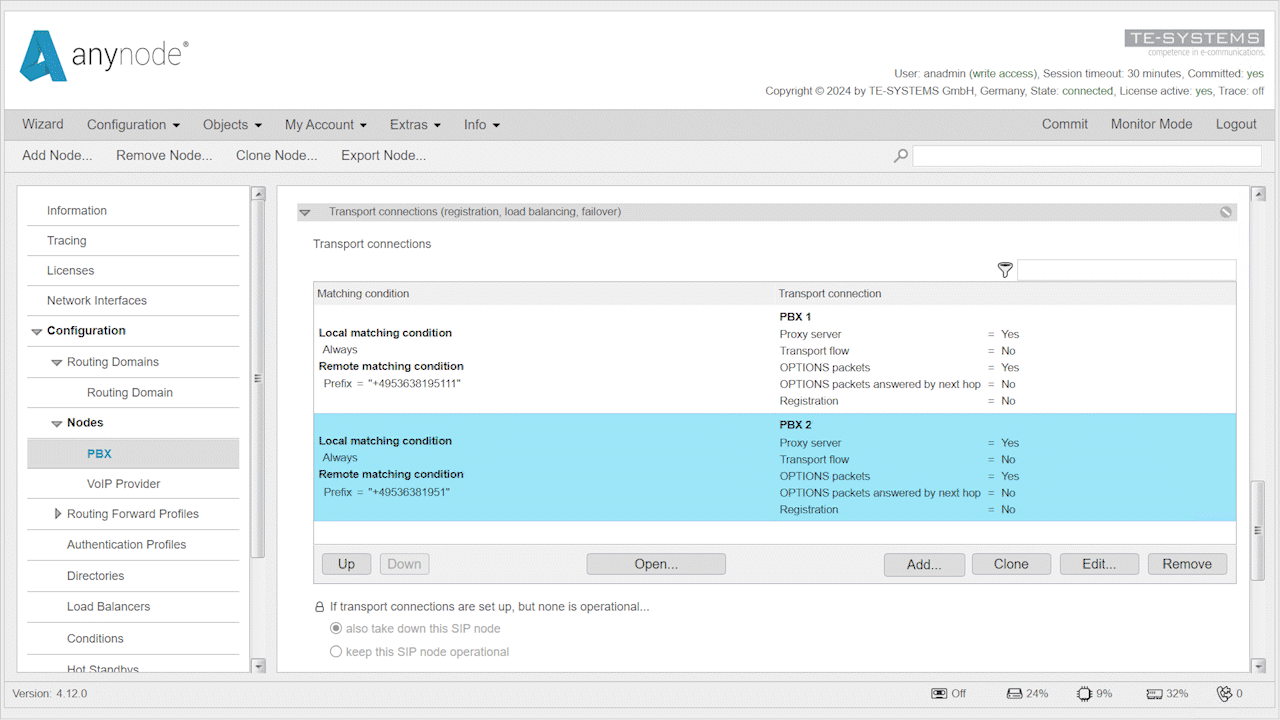Click Export Node...
The width and height of the screenshot is (1280, 720).
click(x=384, y=155)
